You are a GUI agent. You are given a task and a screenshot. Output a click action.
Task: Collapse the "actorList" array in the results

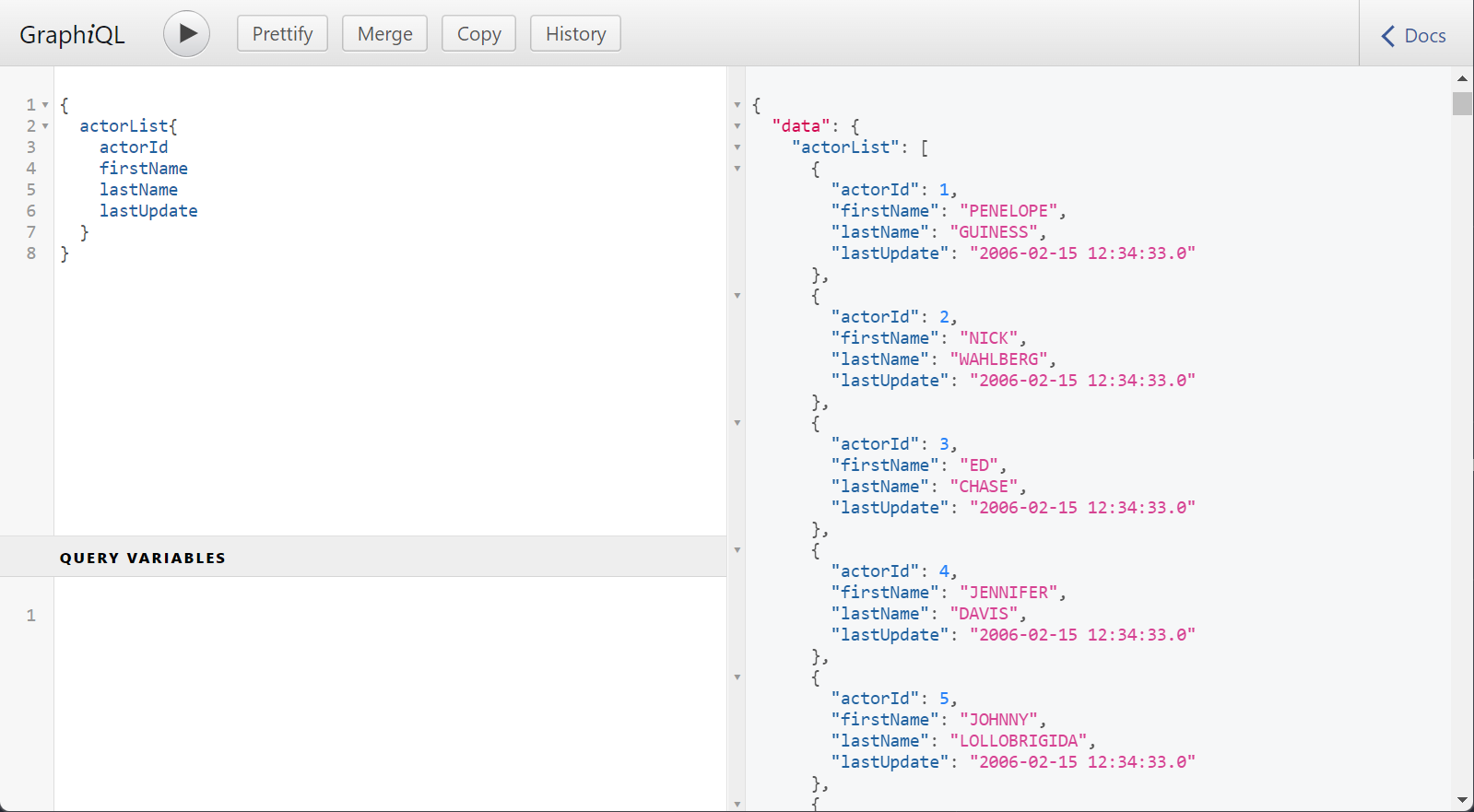click(737, 147)
